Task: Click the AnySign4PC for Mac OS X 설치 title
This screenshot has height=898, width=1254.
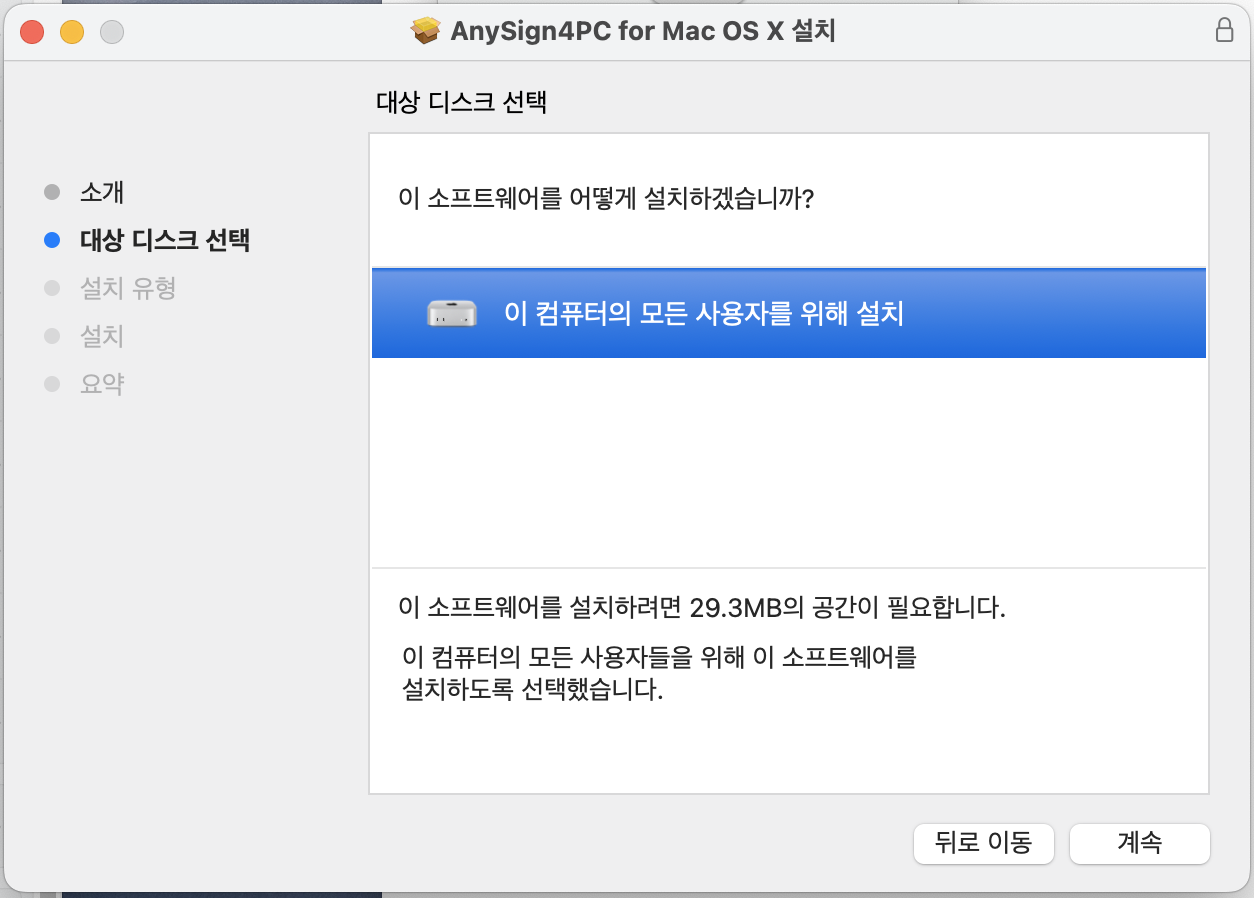Action: (643, 31)
